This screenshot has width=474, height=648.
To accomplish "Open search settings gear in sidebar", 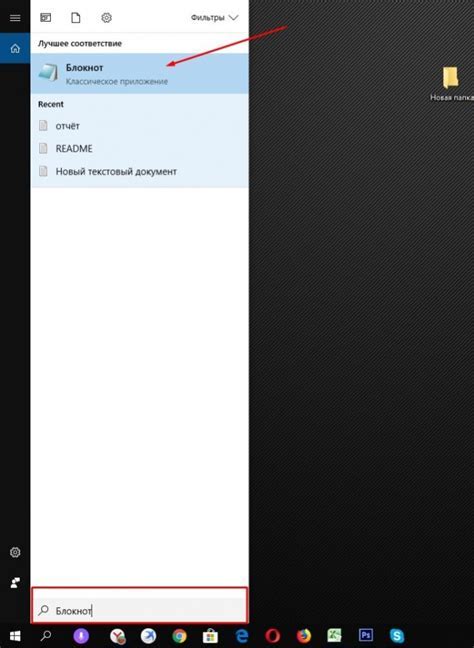I will point(15,552).
